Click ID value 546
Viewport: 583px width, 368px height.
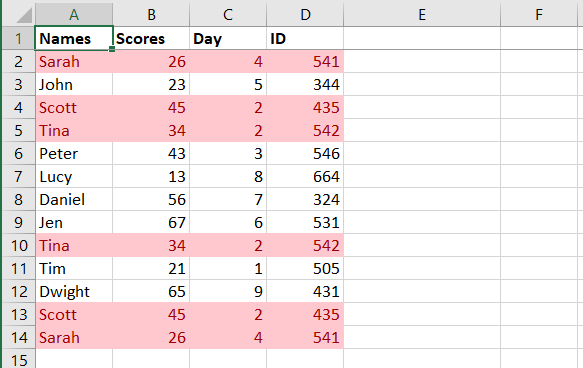coord(305,154)
